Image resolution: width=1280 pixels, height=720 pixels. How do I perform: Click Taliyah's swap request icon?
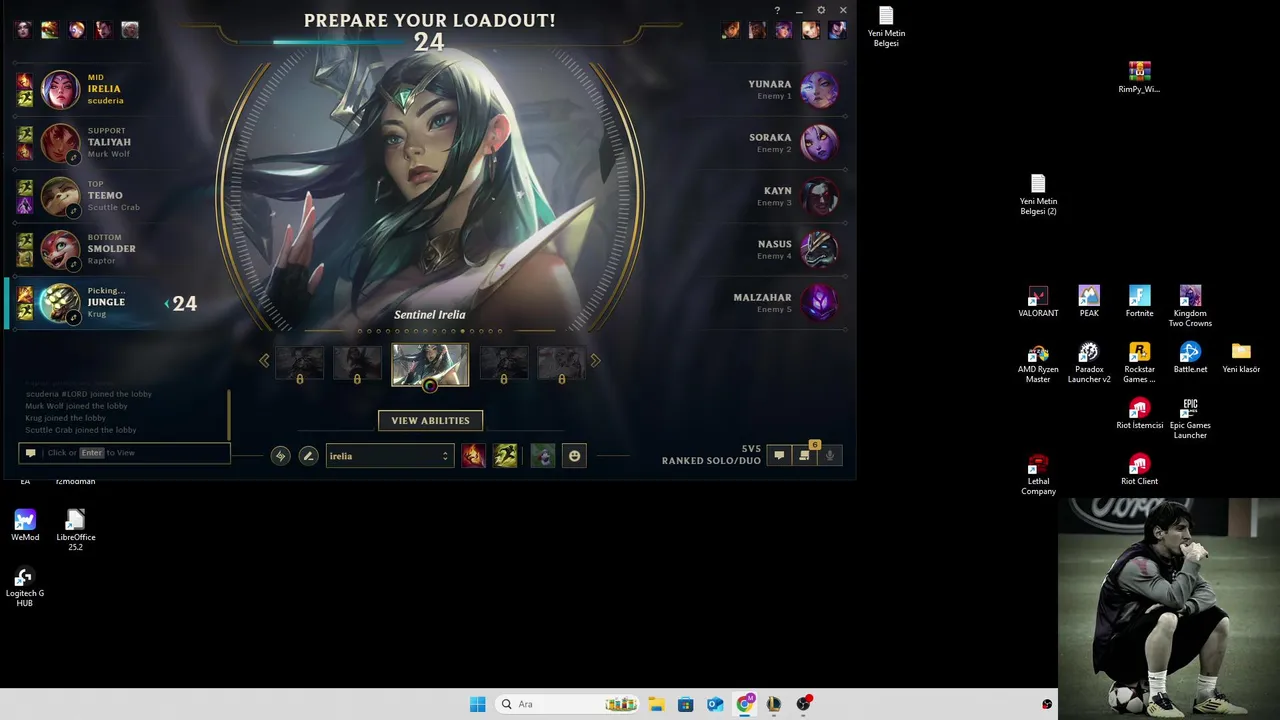[x=73, y=158]
